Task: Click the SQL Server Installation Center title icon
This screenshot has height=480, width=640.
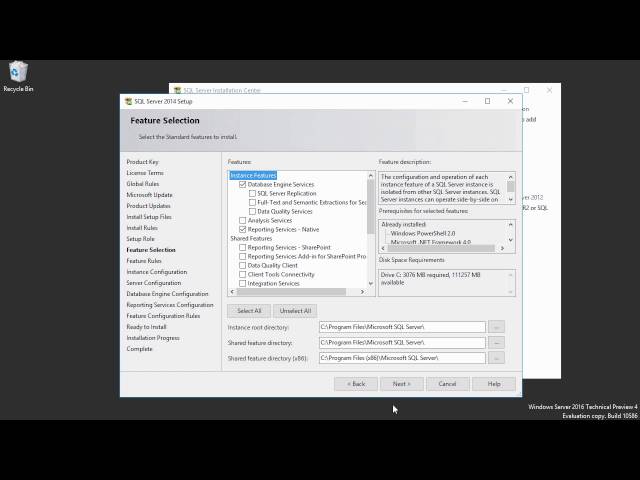Action: 177,90
